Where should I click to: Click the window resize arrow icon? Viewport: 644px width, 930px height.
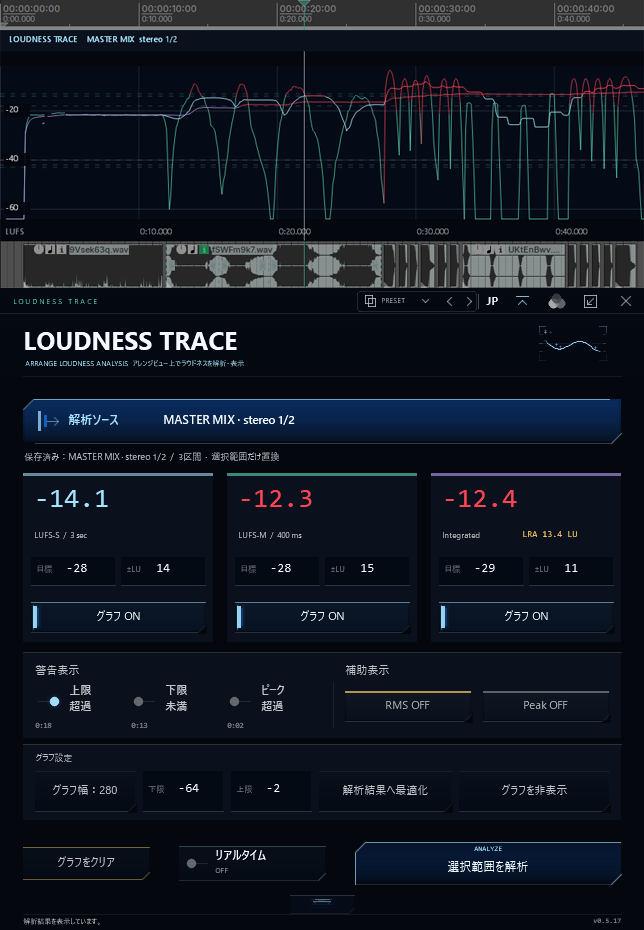coord(591,301)
